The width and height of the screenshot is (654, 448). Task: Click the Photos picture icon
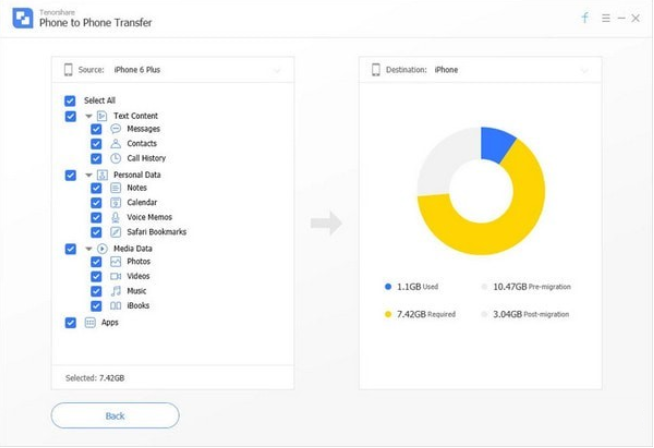point(116,262)
